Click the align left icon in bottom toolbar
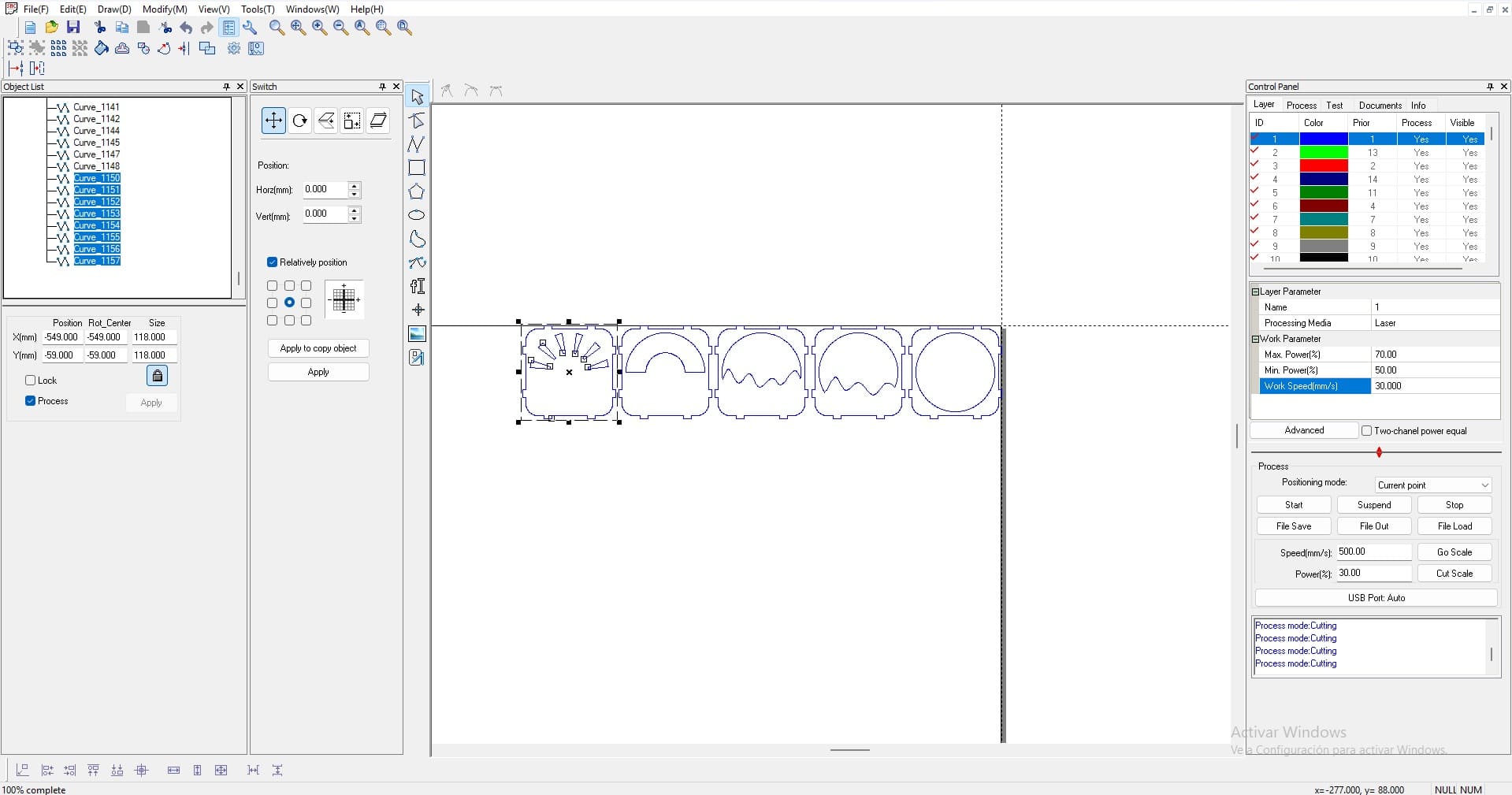Image resolution: width=1512 pixels, height=795 pixels. (x=47, y=771)
